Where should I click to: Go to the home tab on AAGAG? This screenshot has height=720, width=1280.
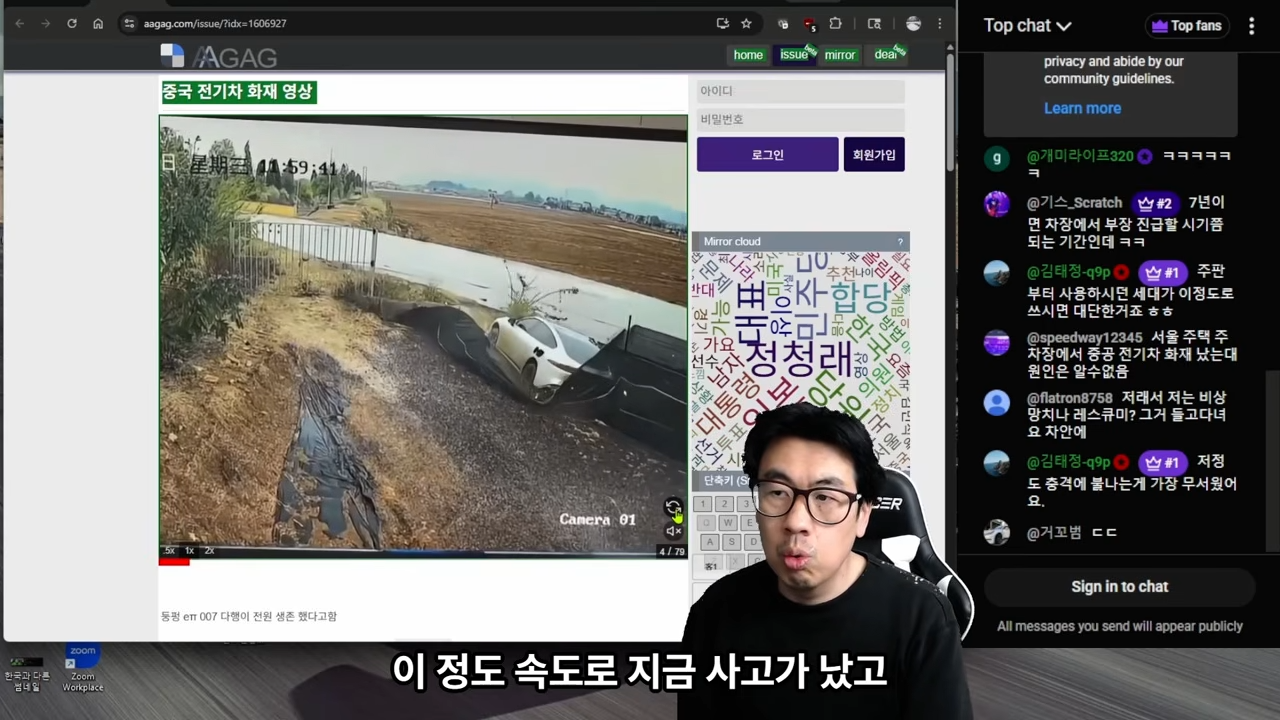click(748, 55)
